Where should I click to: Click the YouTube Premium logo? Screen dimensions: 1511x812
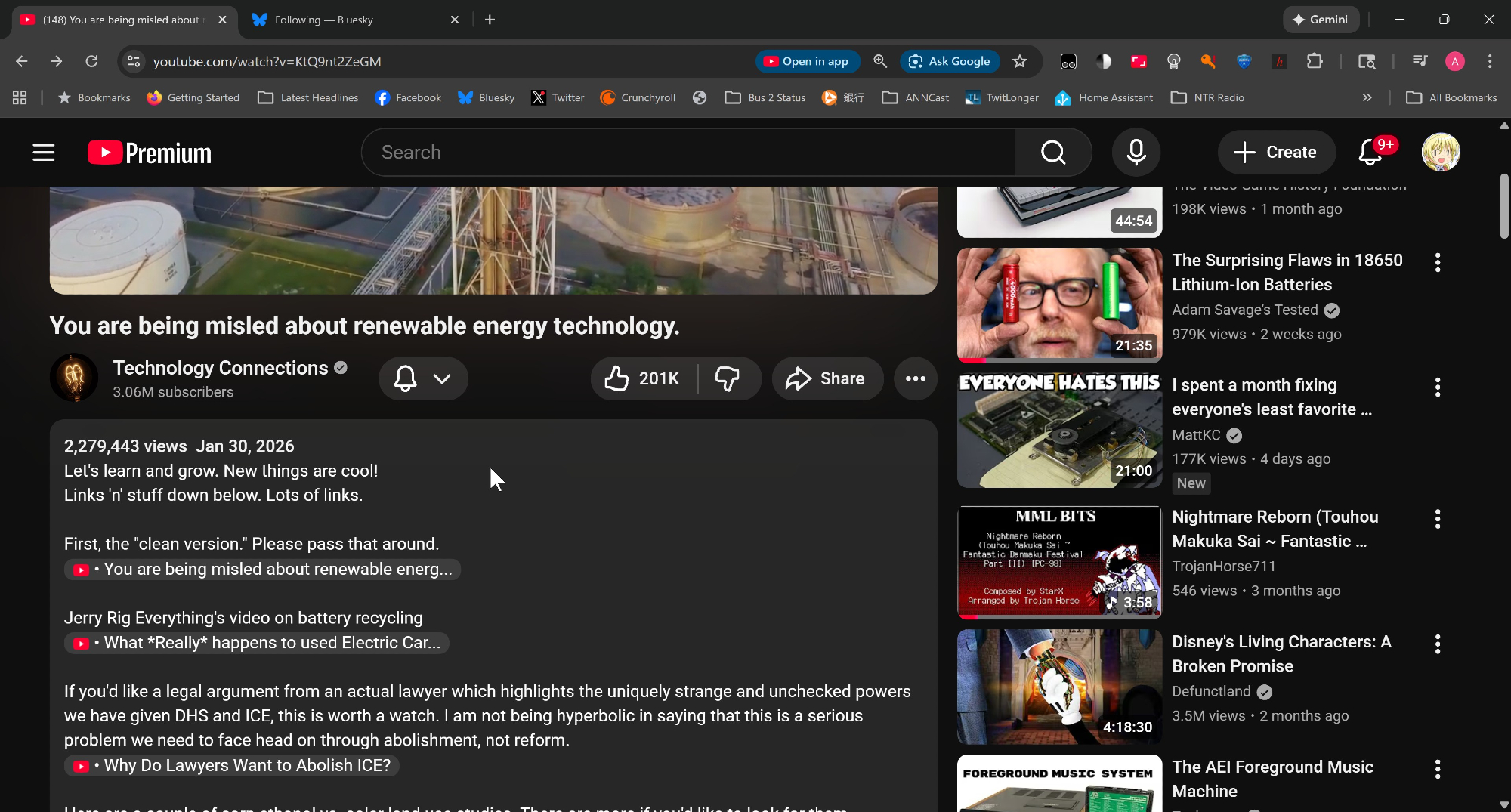(150, 153)
